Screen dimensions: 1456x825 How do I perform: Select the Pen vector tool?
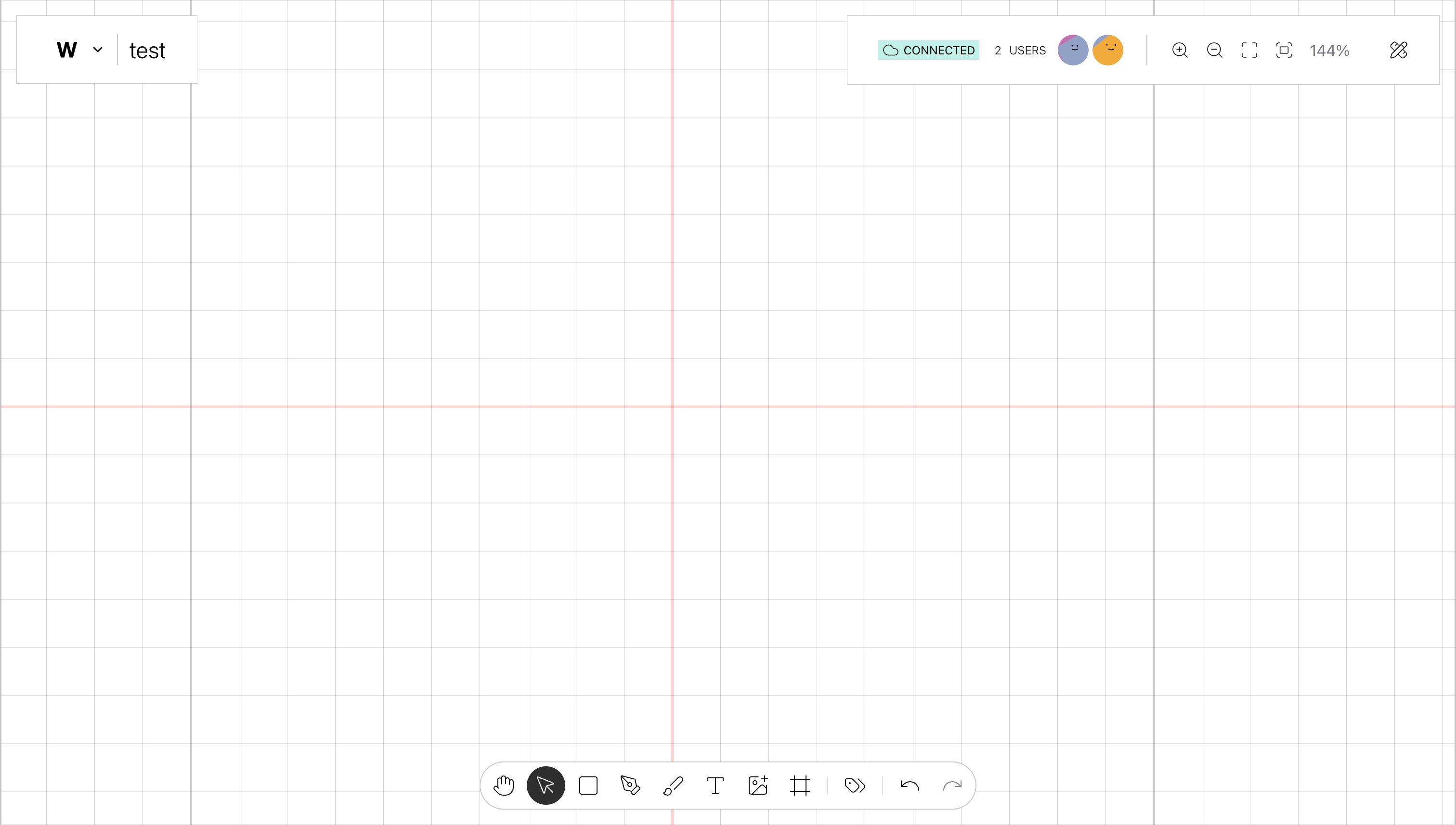(x=630, y=786)
